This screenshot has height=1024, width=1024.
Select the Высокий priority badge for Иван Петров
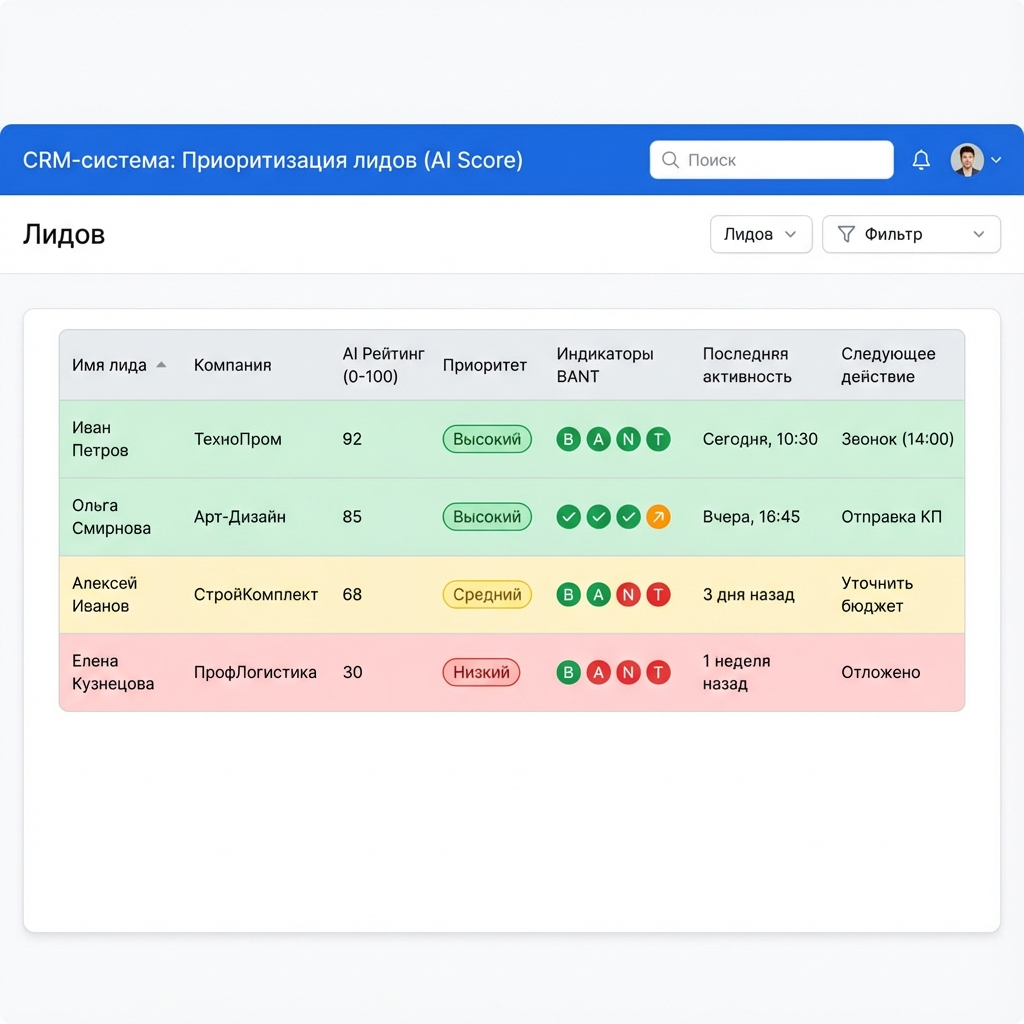(487, 439)
